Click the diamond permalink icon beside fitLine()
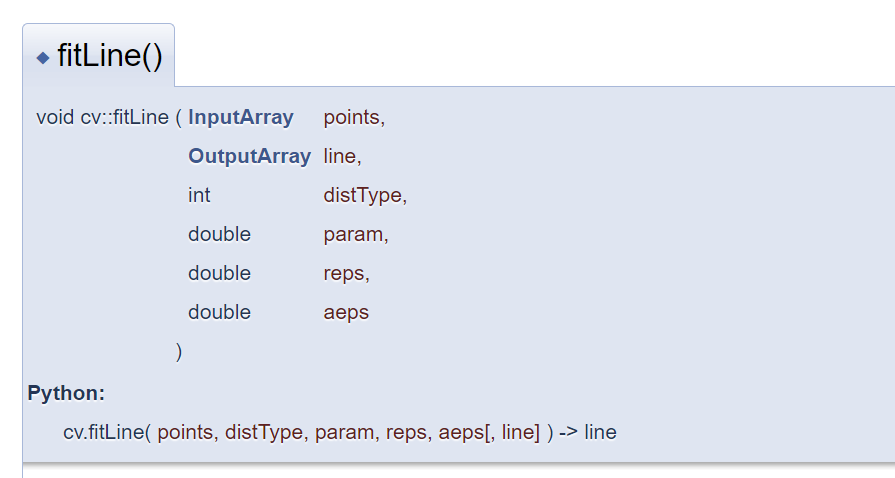 [x=43, y=58]
